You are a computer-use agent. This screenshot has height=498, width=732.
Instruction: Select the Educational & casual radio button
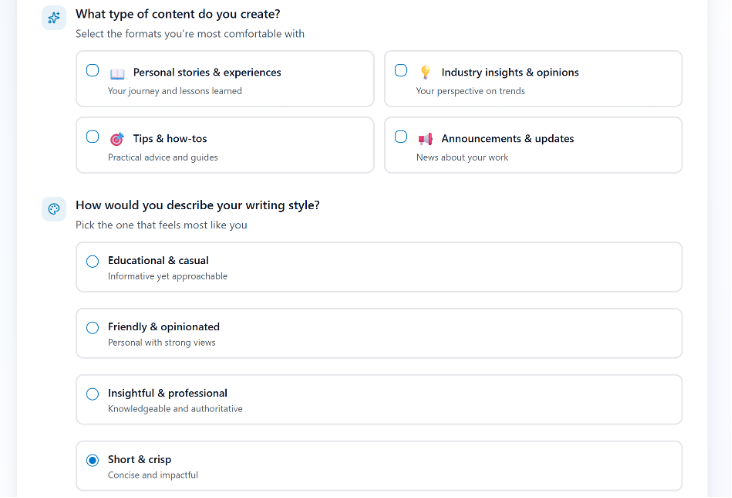(x=93, y=261)
